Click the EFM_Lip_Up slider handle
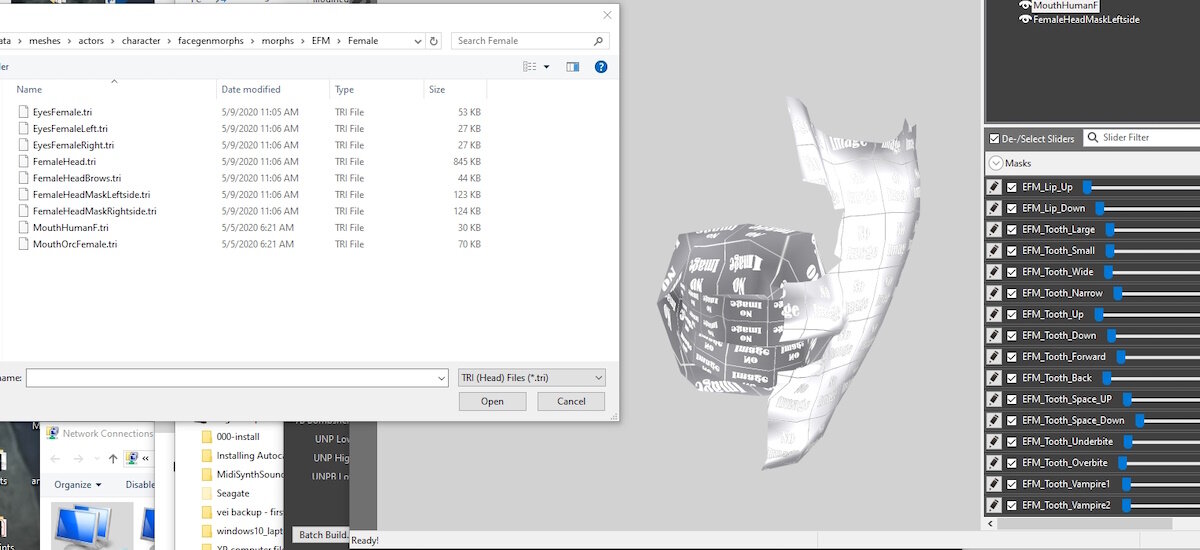1200x550 pixels. point(1087,187)
